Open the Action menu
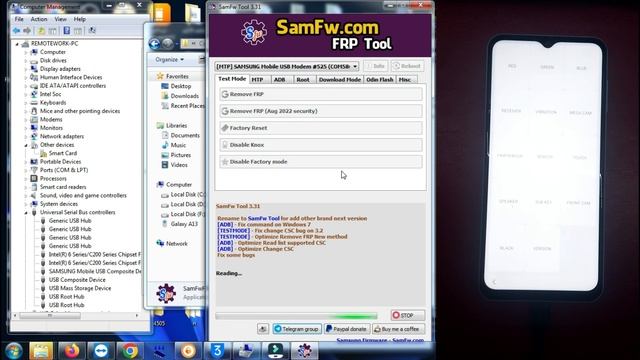Viewport: 640px width, 360px height. coord(39,19)
